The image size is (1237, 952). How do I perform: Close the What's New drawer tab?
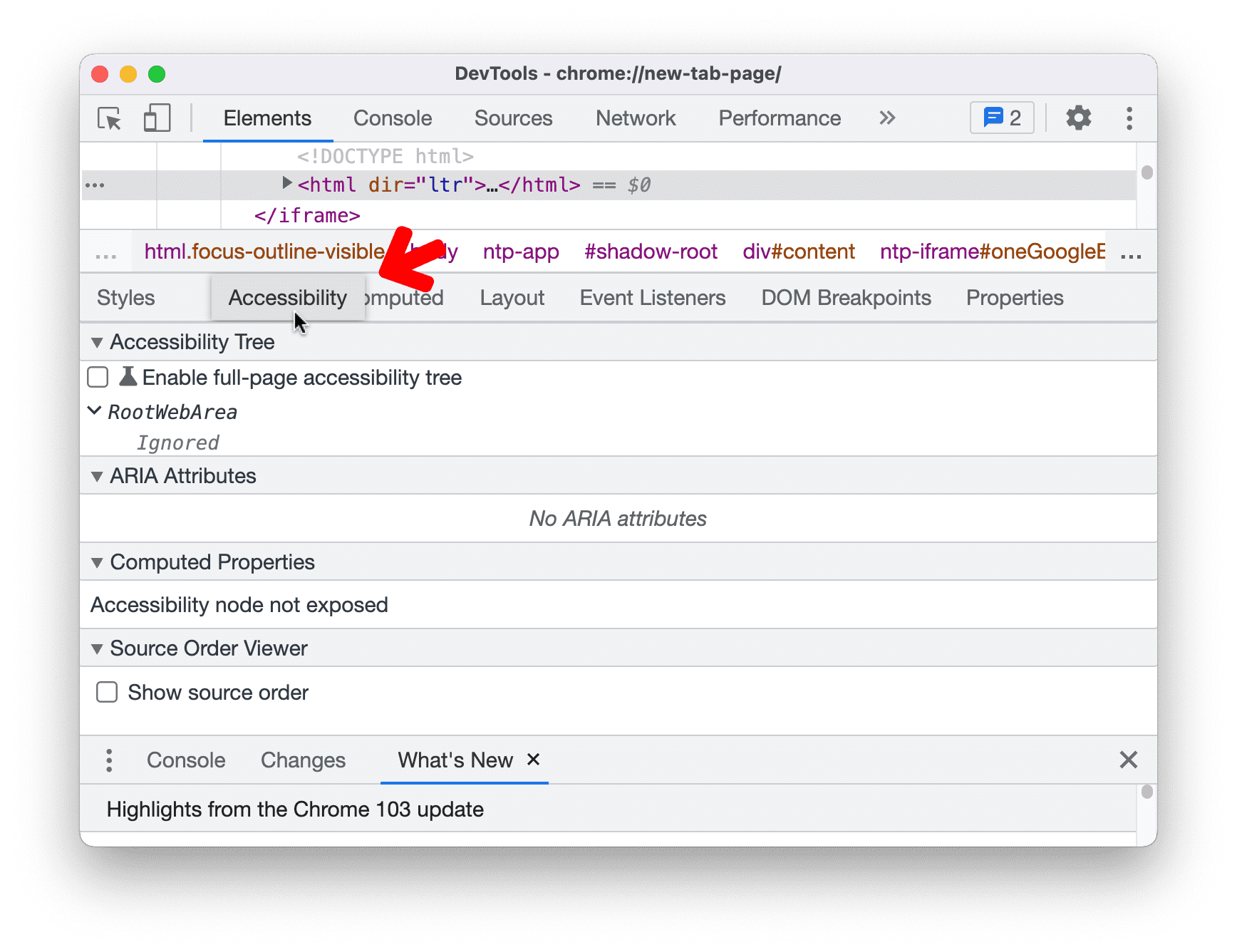pyautogui.click(x=534, y=760)
